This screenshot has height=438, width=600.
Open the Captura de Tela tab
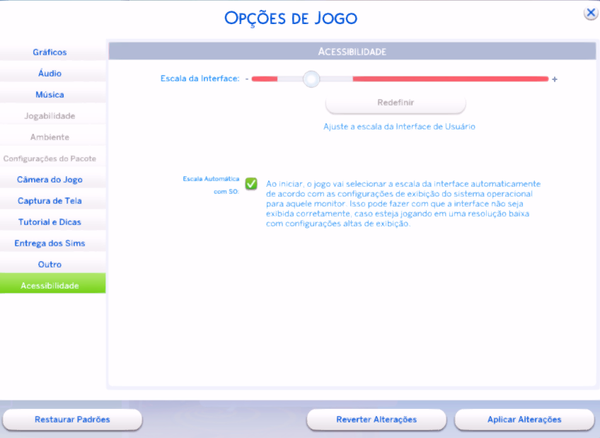(x=50, y=201)
